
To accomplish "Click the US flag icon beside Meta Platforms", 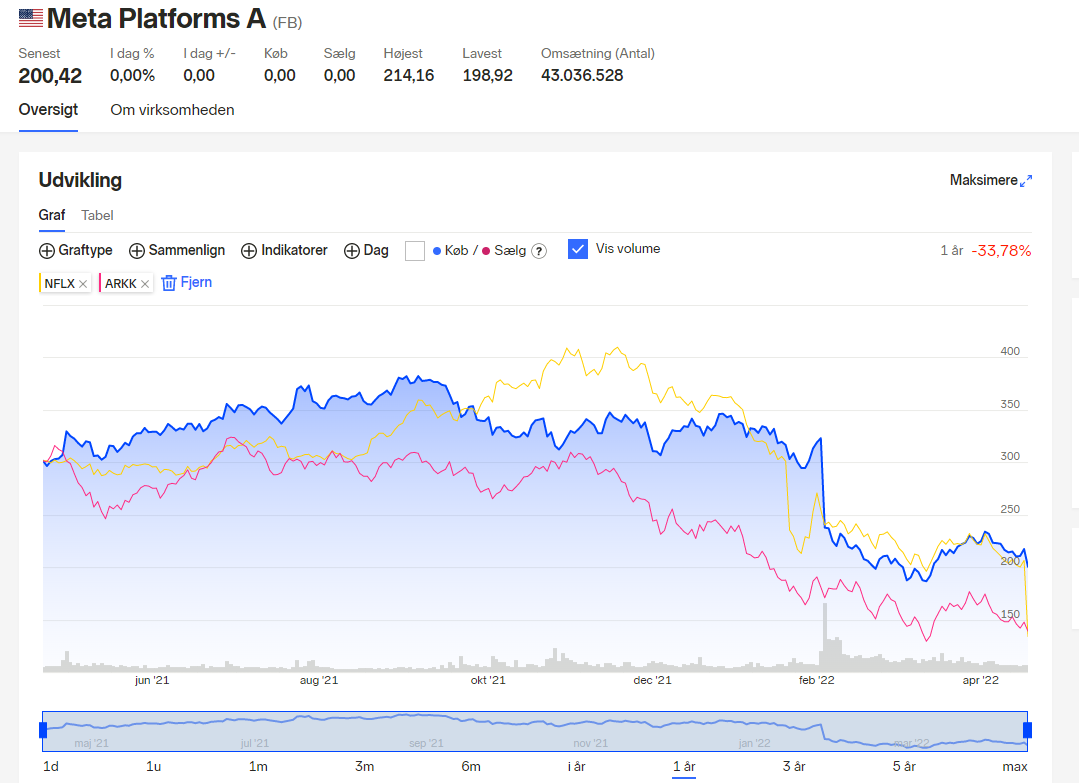I will (x=31, y=18).
